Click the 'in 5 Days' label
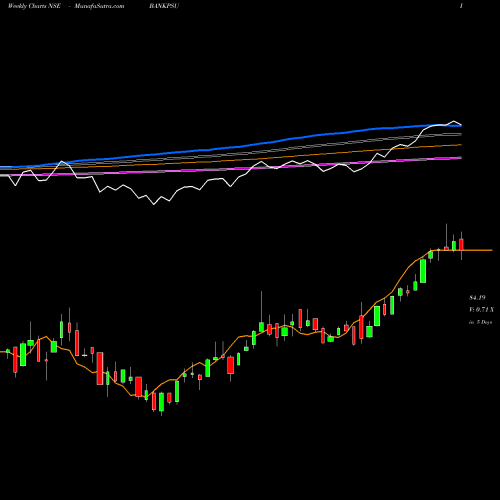The height and width of the screenshot is (500, 500). tap(480, 322)
